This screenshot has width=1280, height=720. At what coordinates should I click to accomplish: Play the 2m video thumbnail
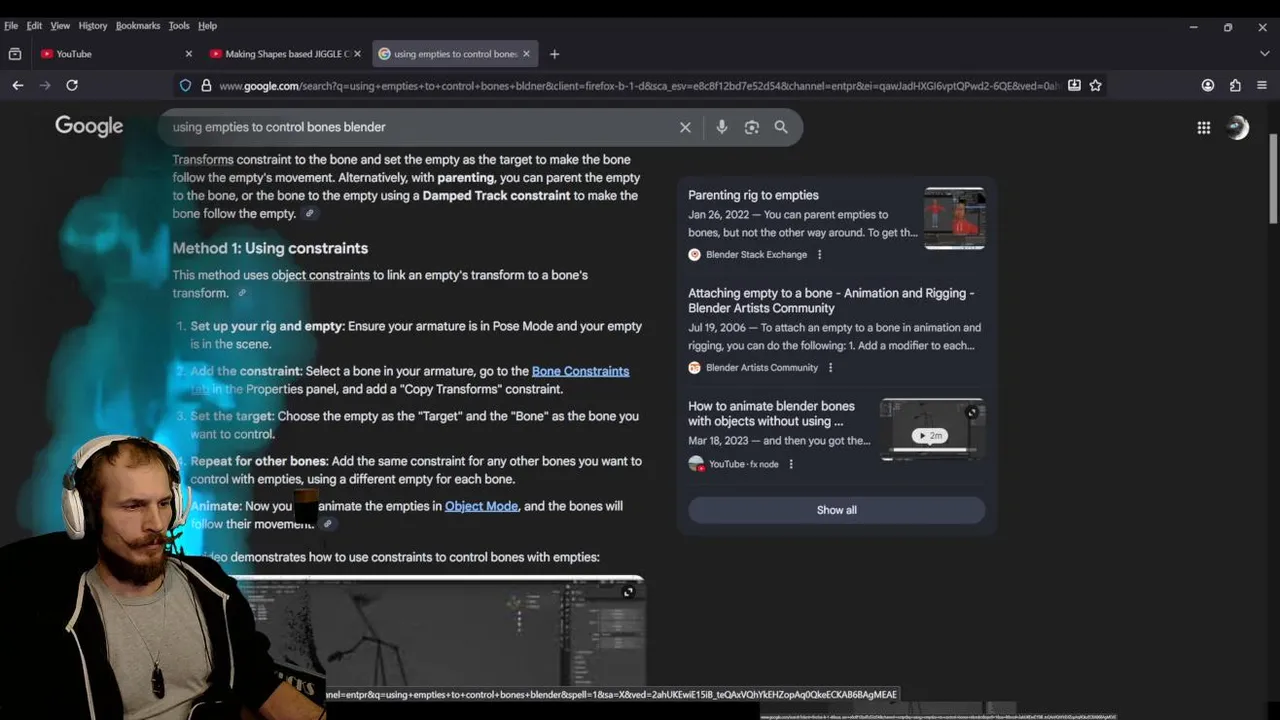[932, 430]
